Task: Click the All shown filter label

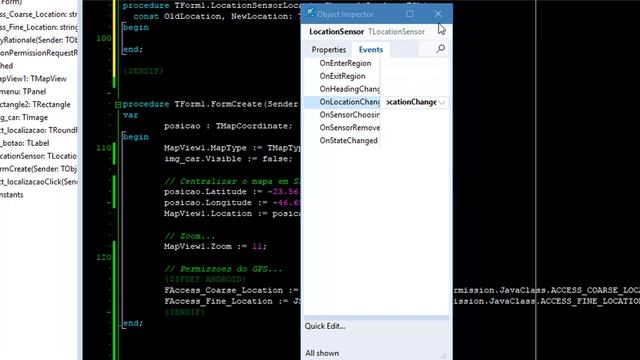Action: point(322,353)
